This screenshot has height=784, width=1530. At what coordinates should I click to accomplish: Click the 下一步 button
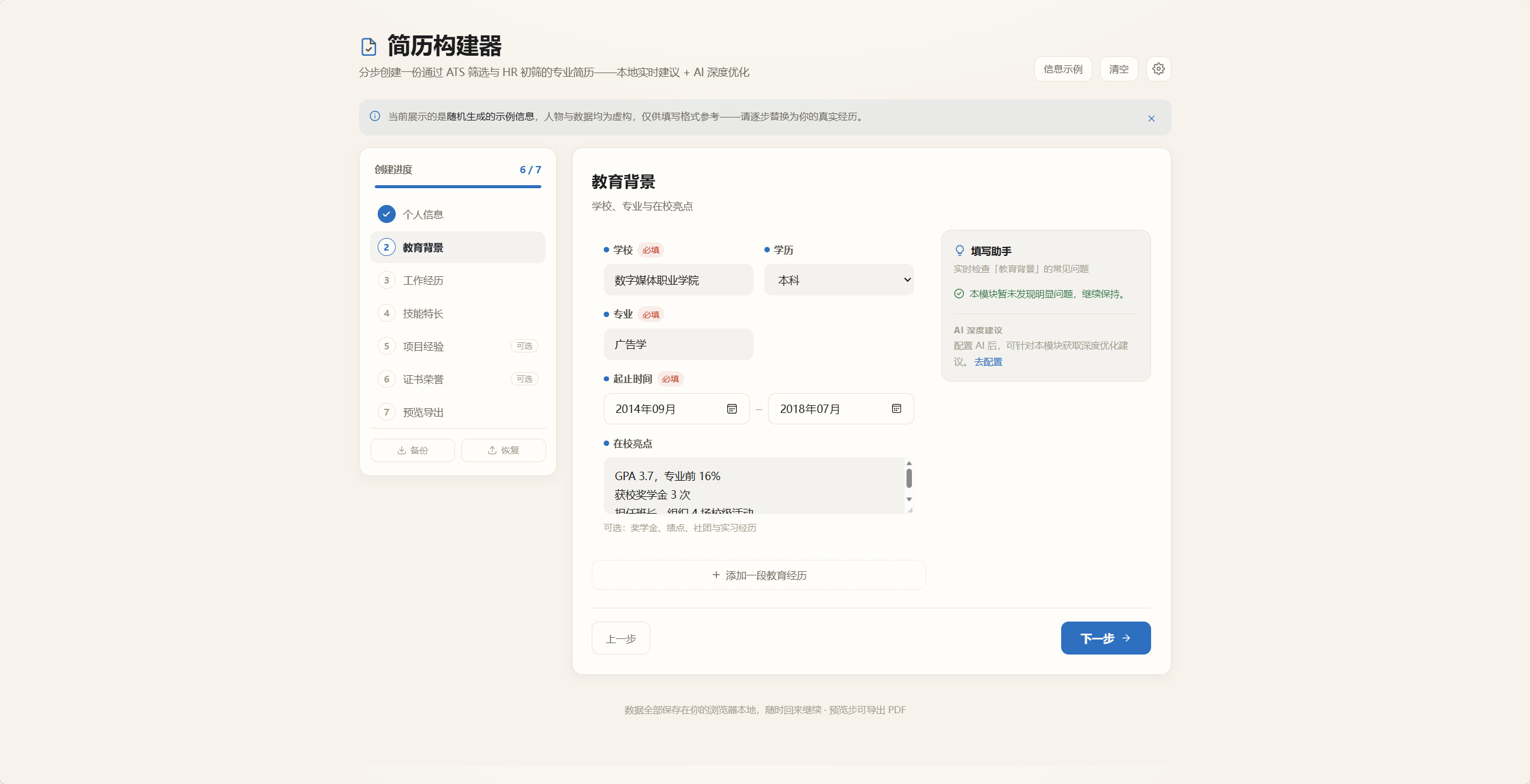(1106, 638)
